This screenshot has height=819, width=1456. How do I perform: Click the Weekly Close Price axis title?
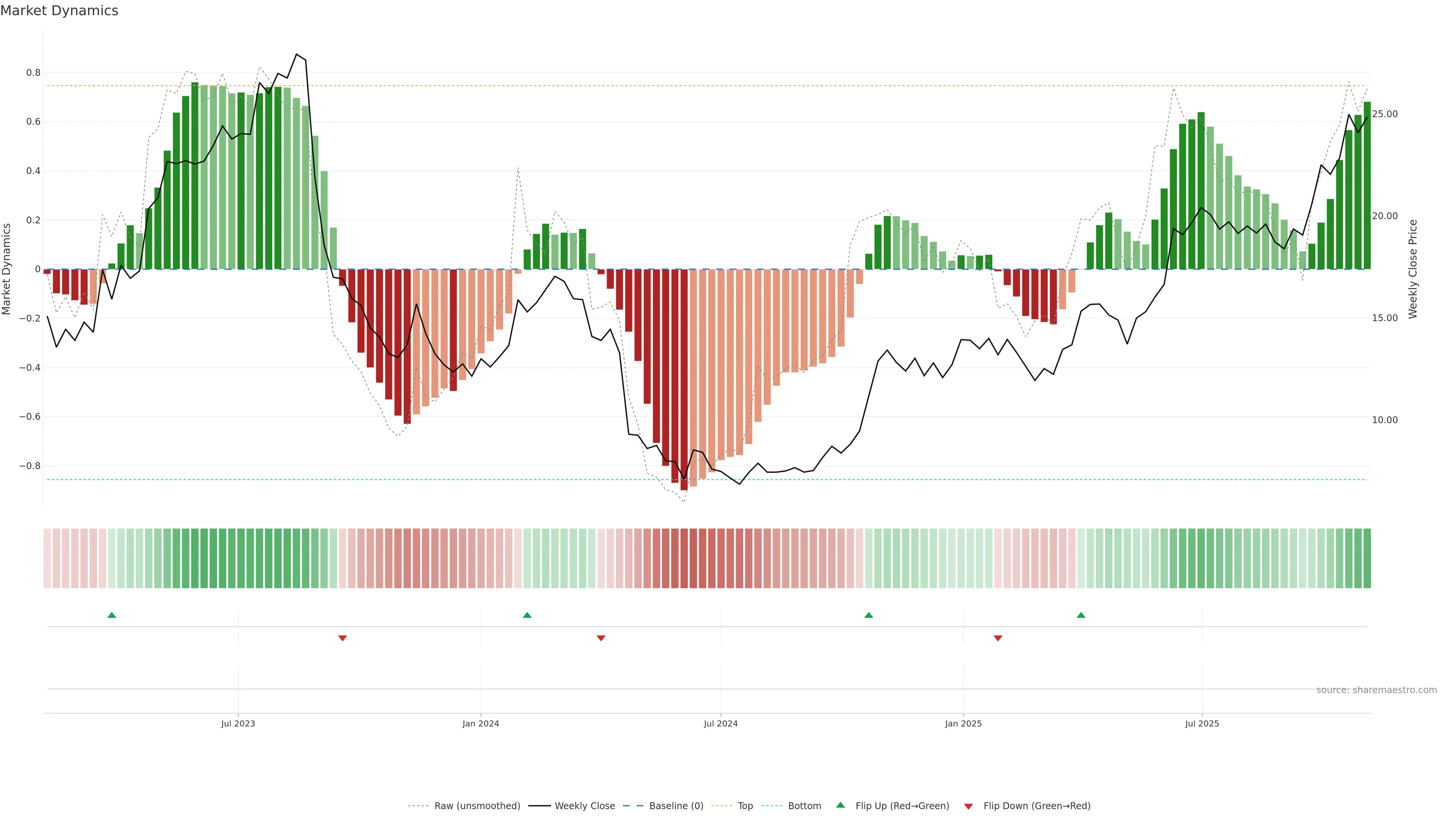click(x=1413, y=269)
